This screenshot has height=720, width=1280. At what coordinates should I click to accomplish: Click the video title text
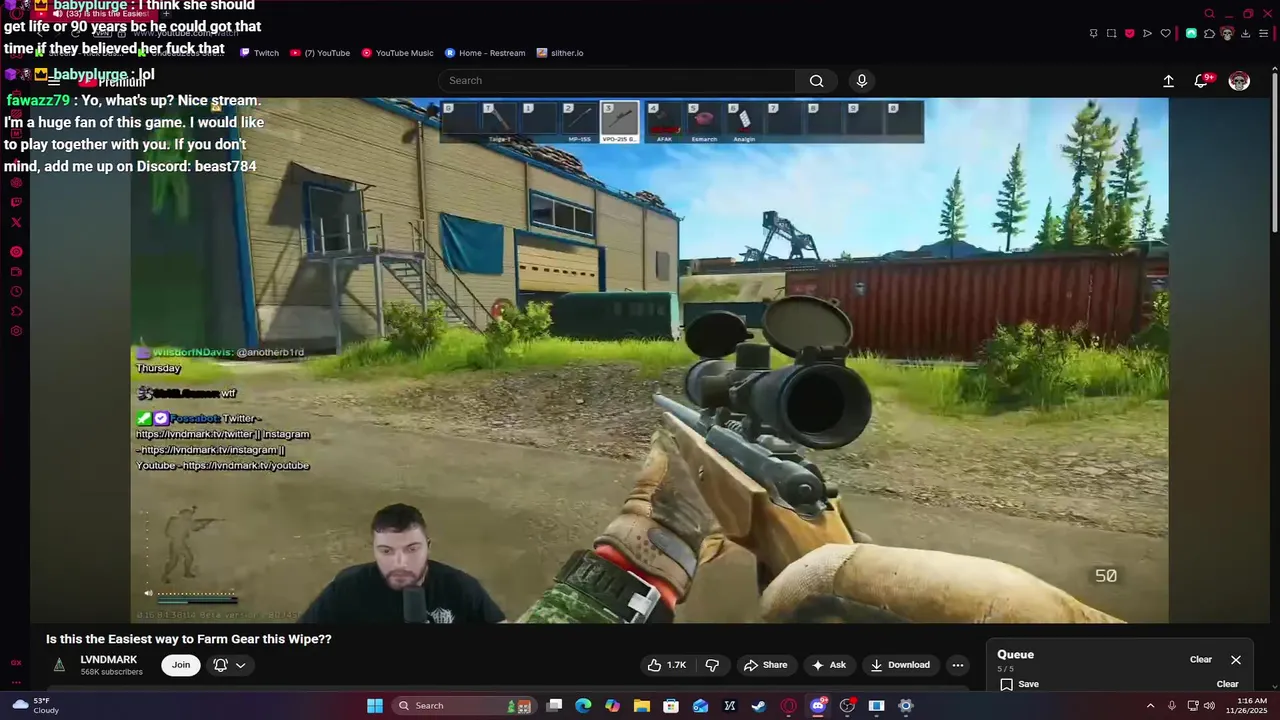coord(188,639)
